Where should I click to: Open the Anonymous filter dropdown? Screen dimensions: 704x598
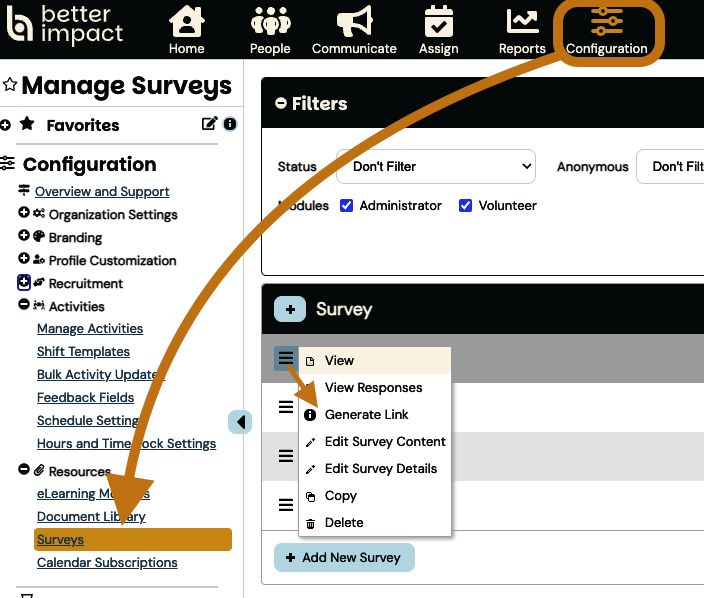point(670,166)
